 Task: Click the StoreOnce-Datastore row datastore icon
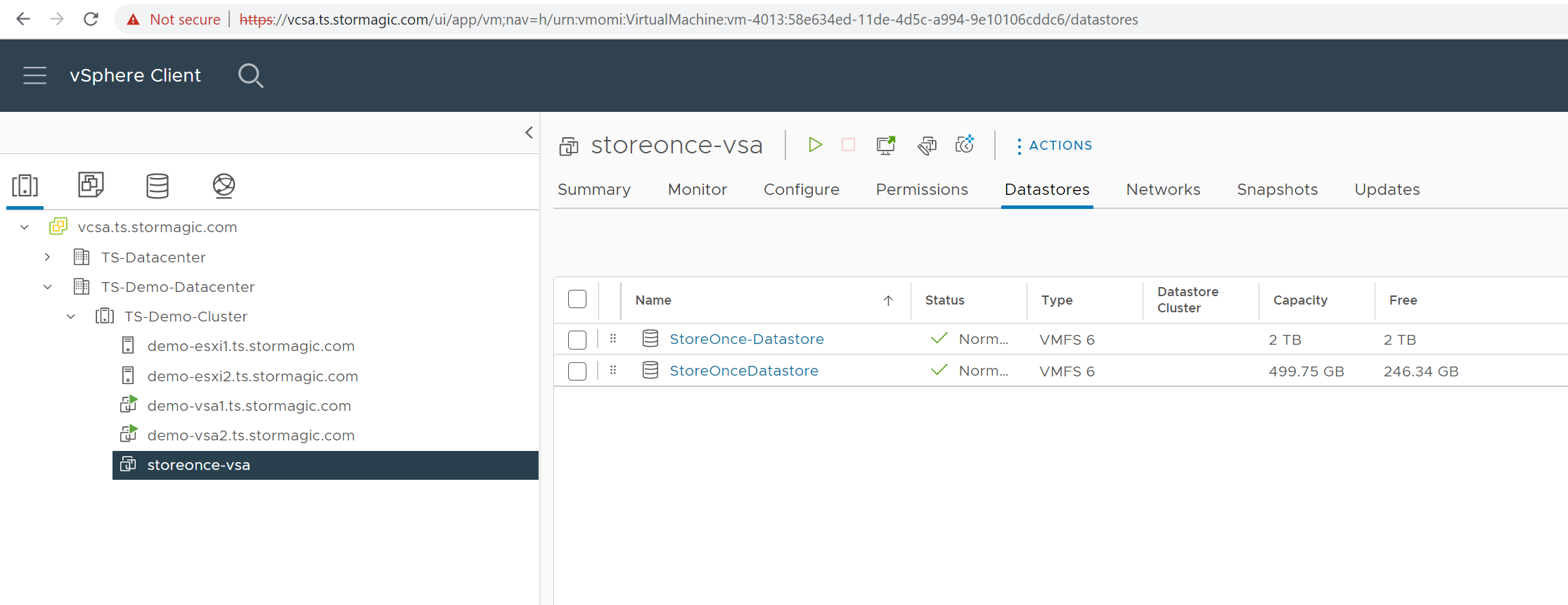click(x=650, y=338)
